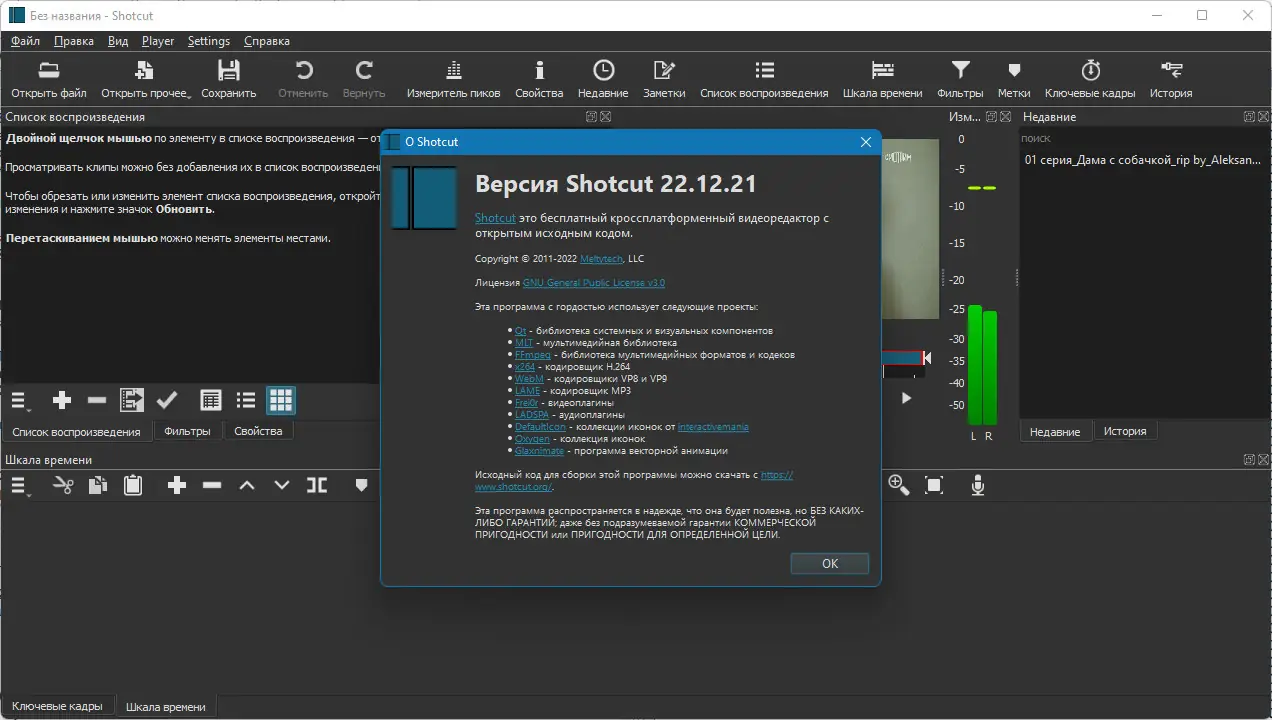The image size is (1272, 720).
Task: Switch playlist to details table view
Action: pyautogui.click(x=211, y=400)
